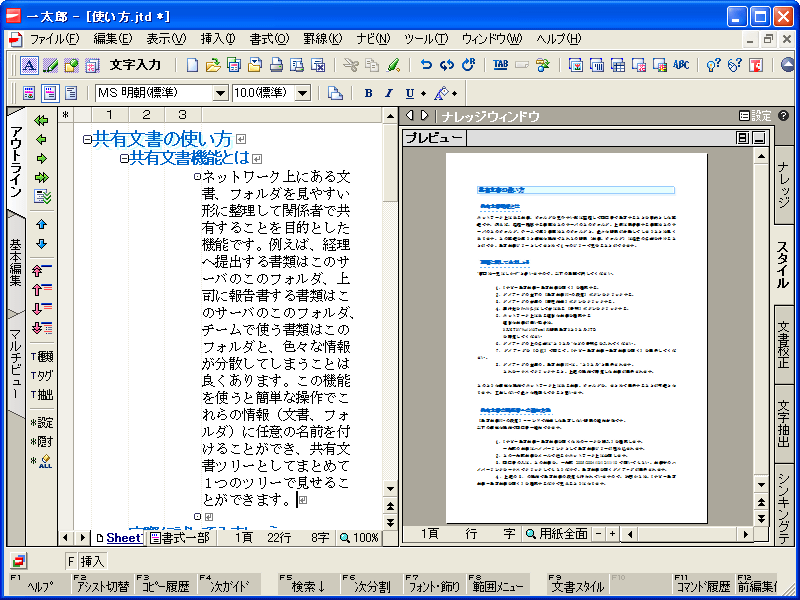Image resolution: width=800 pixels, height=600 pixels.
Task: Open the ヘルプ(H) menu
Action: tap(559, 39)
